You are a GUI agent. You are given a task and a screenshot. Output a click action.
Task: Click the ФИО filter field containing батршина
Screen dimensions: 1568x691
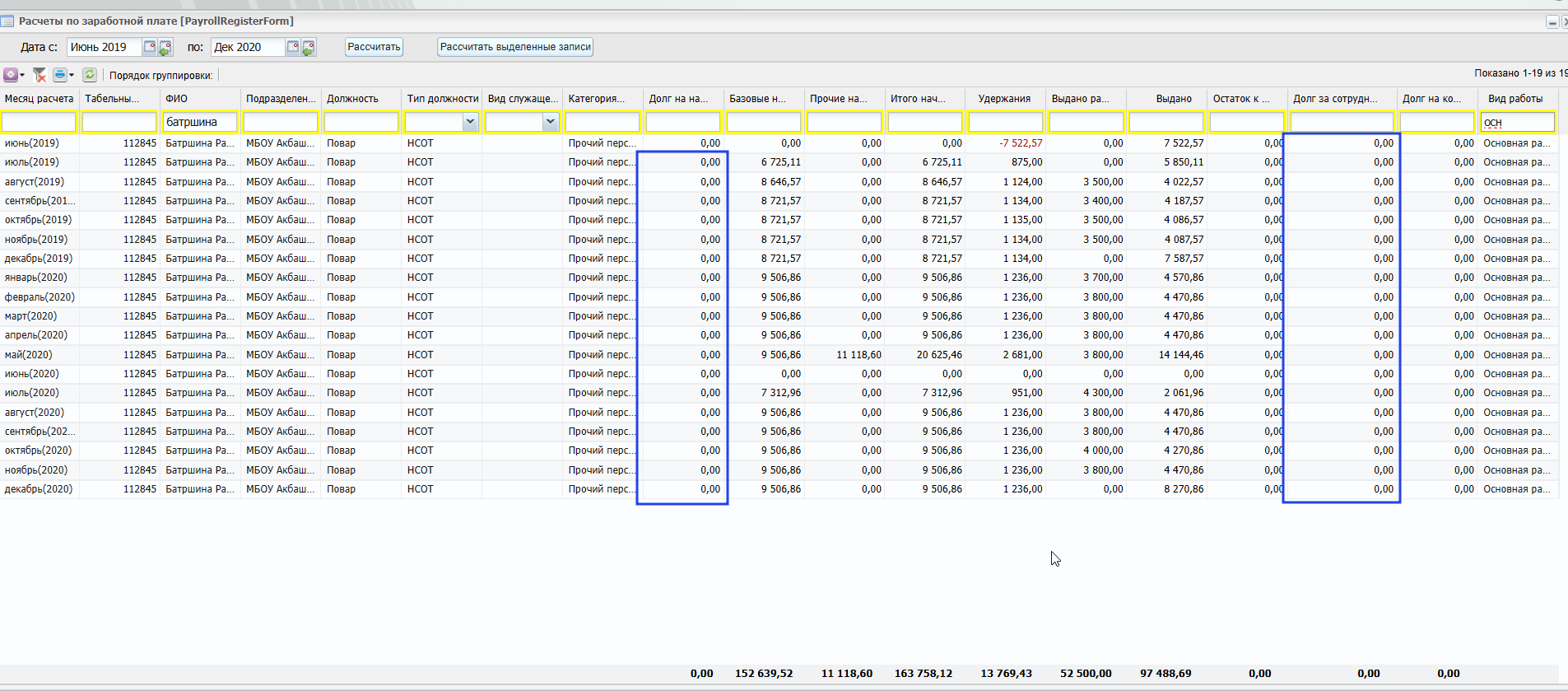point(200,122)
